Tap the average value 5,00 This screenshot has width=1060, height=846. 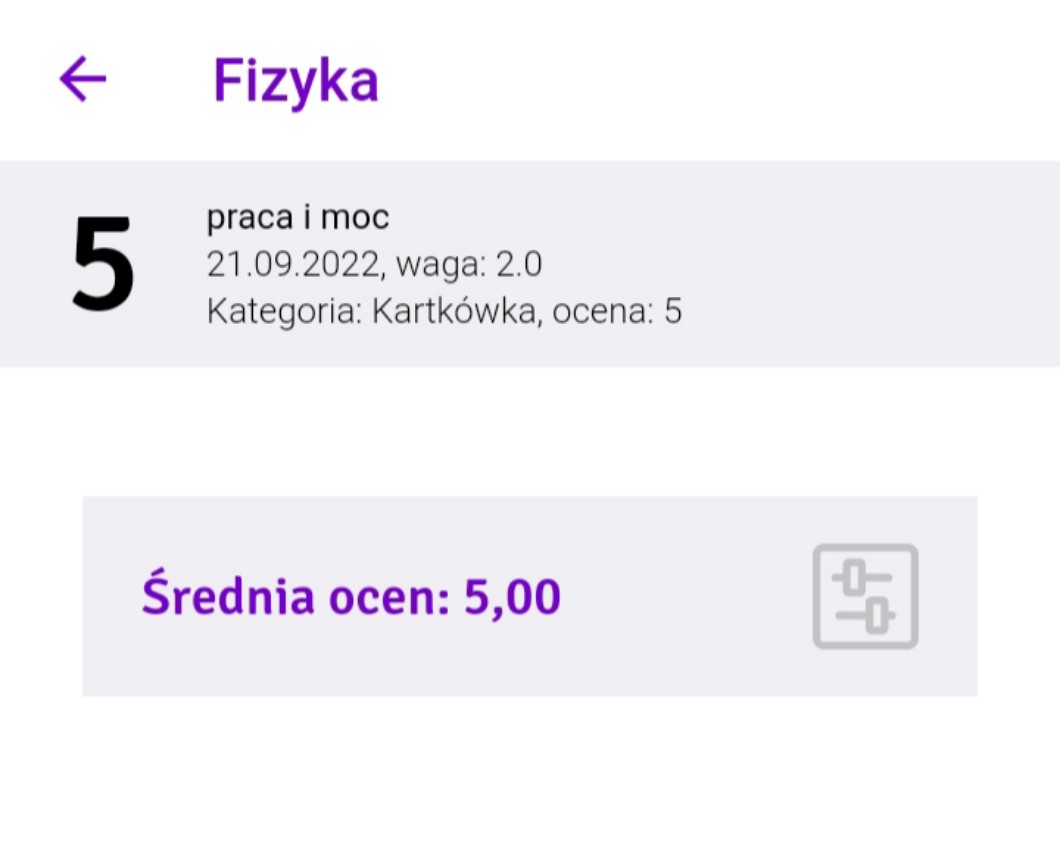512,597
